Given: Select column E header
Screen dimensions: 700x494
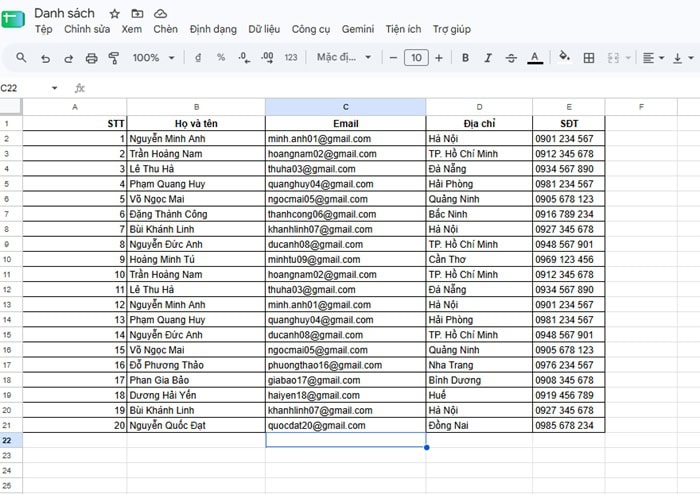Looking at the screenshot, I should click(569, 107).
